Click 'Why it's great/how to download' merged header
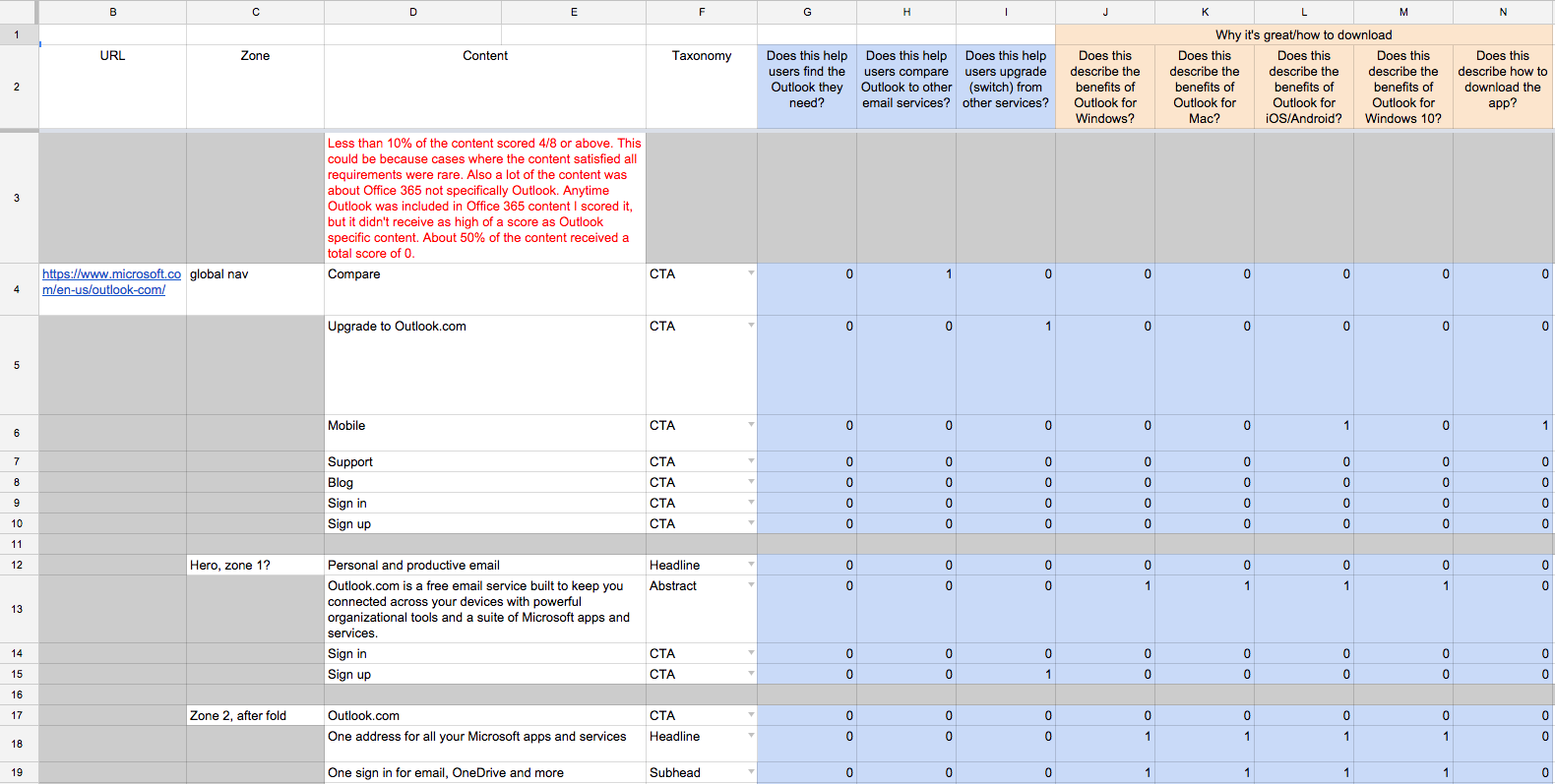 (x=1304, y=34)
